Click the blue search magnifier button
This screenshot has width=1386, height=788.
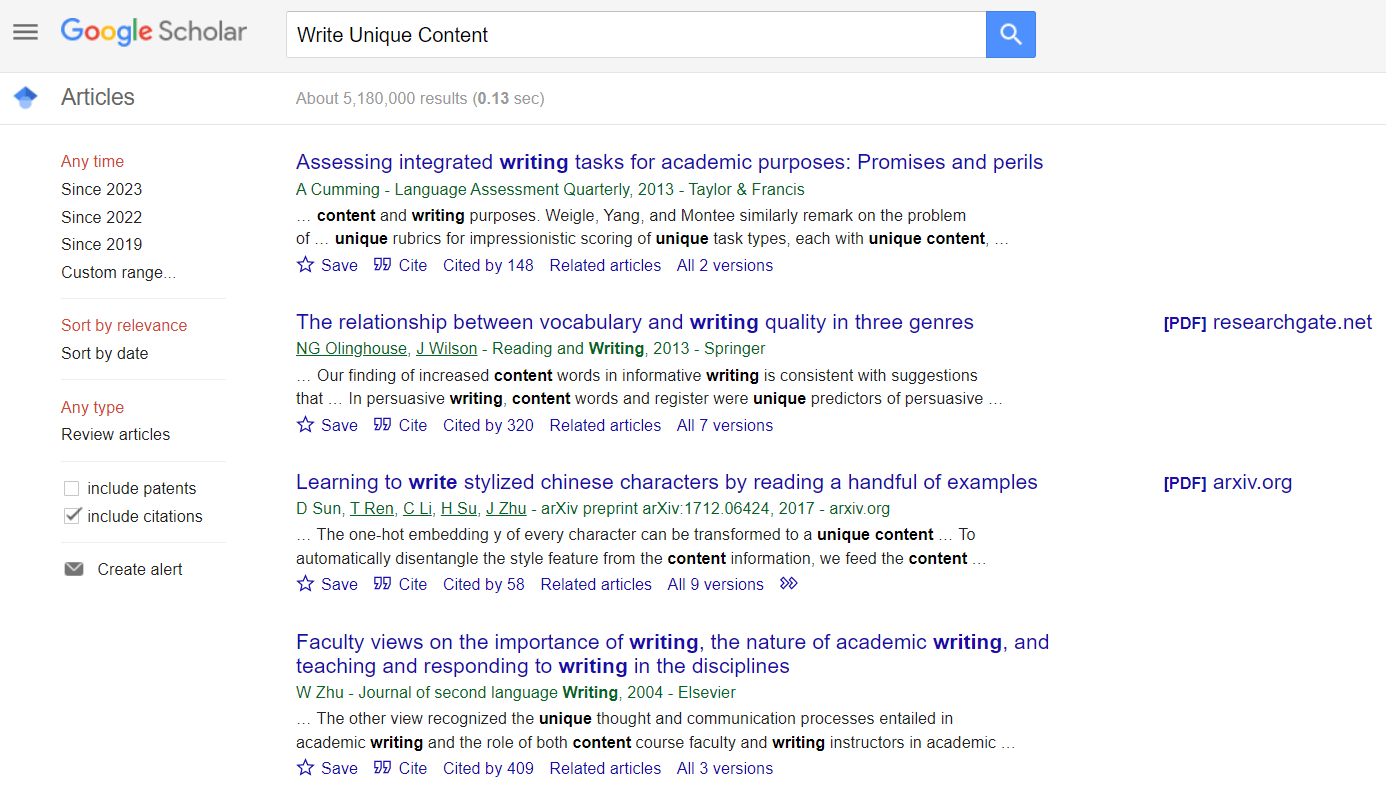click(x=1010, y=35)
